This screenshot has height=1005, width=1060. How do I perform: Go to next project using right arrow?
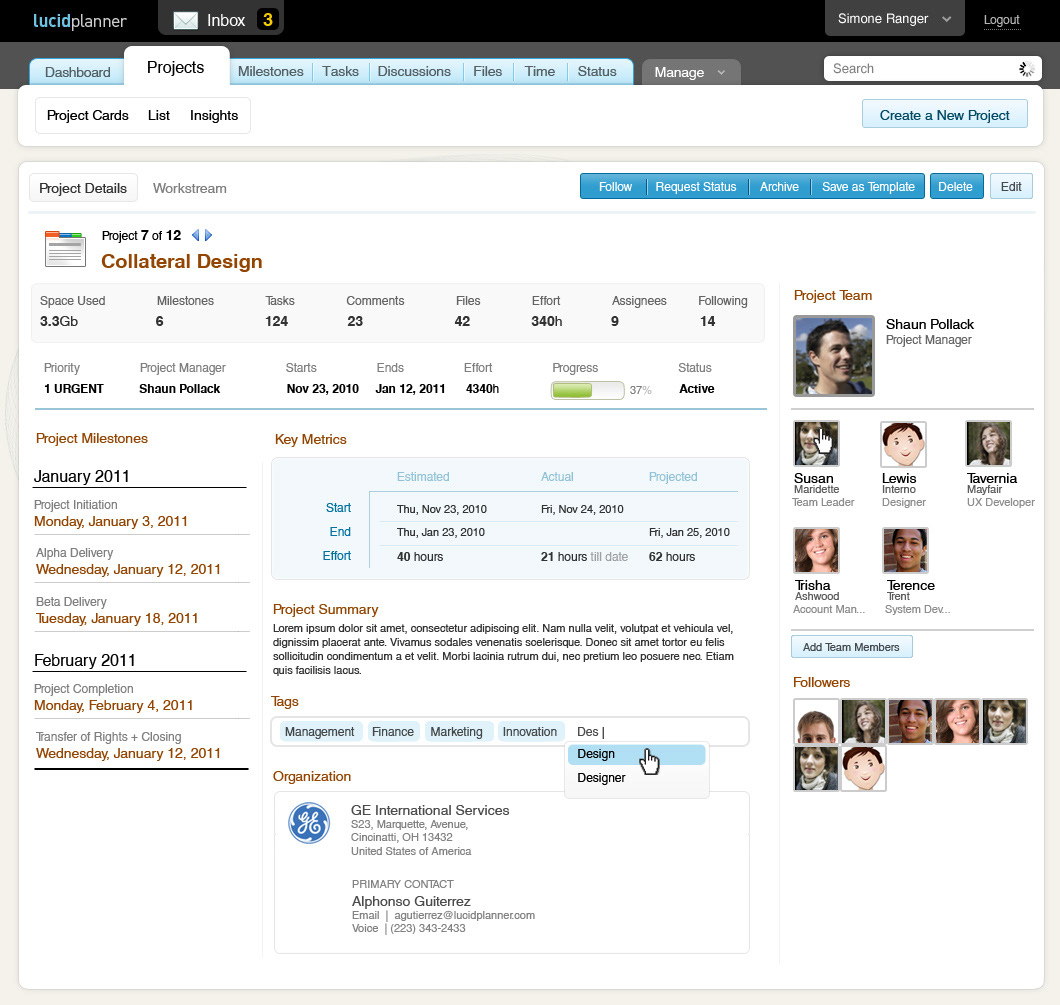pos(209,236)
